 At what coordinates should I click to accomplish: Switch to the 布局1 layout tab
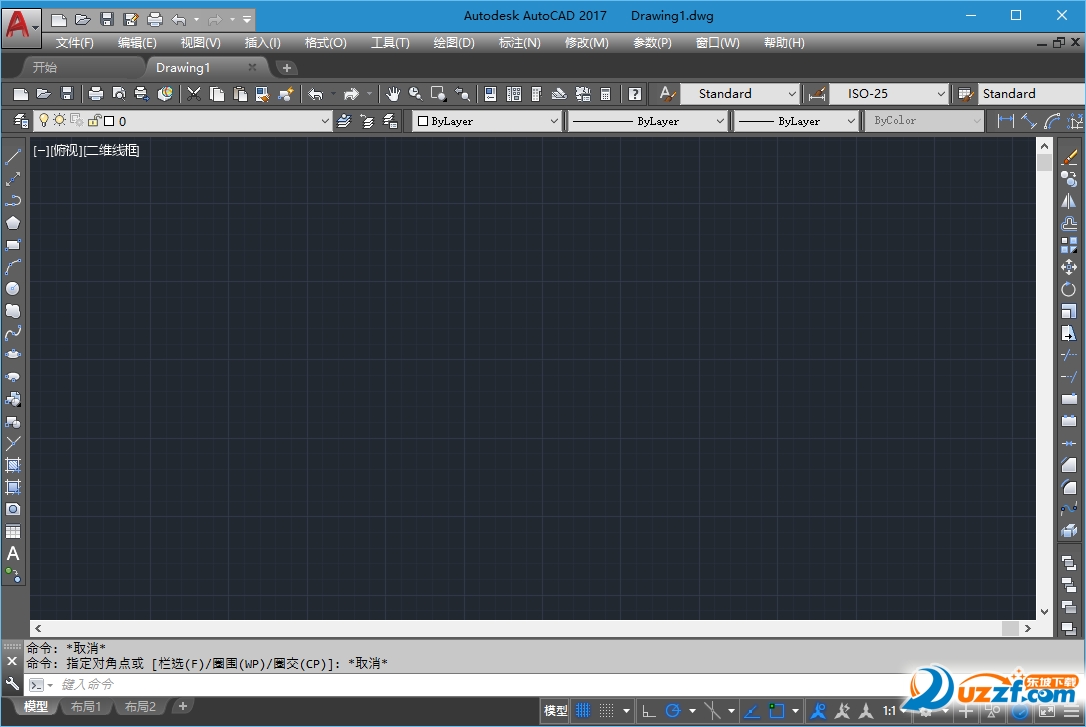tap(86, 707)
